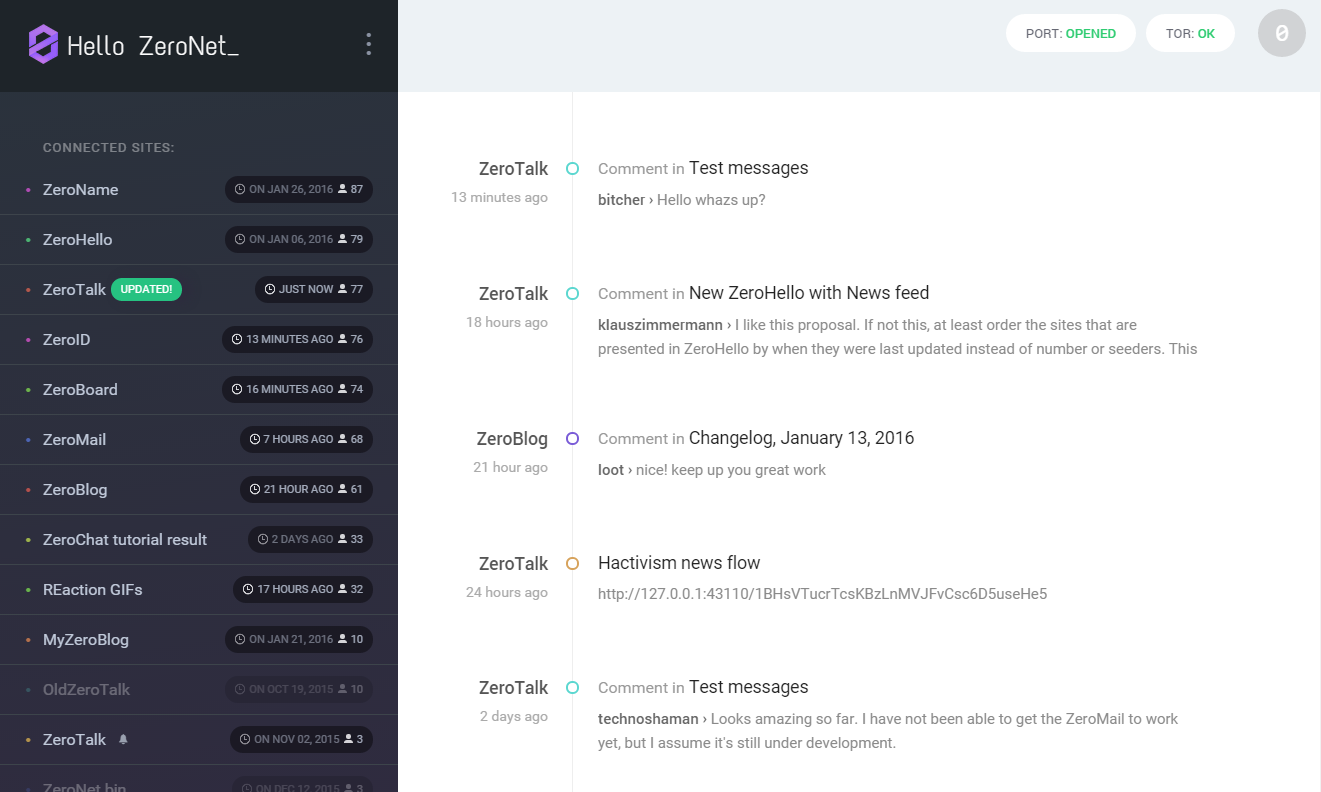Click the peer count person icon on ZeroName badge
The width and height of the screenshot is (1321, 792).
click(x=344, y=189)
